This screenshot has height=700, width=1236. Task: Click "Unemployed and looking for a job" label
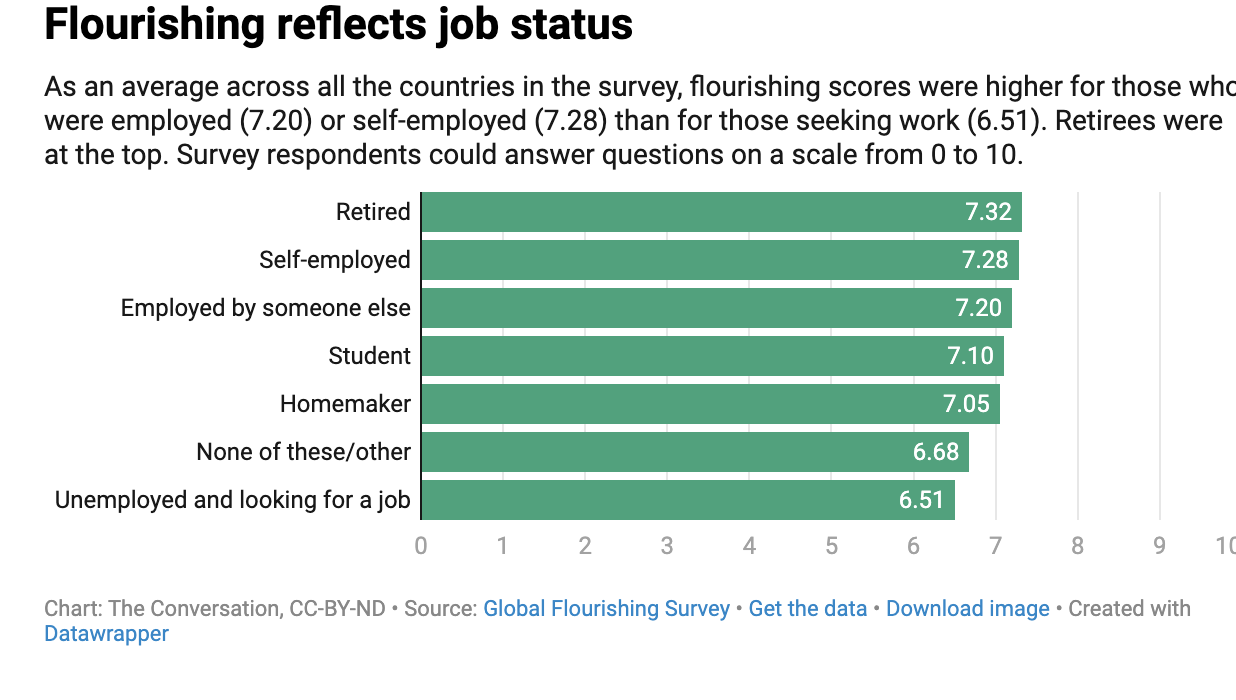coord(232,500)
